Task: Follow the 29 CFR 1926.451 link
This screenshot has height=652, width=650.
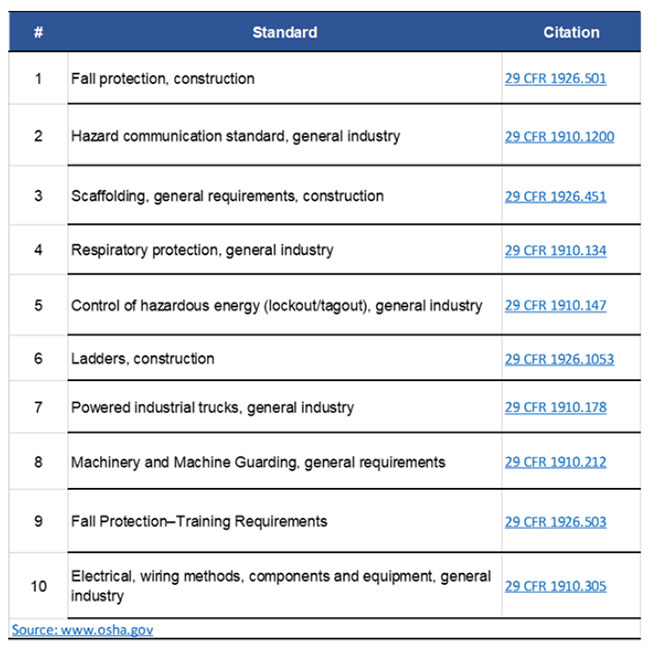Action: [x=555, y=196]
